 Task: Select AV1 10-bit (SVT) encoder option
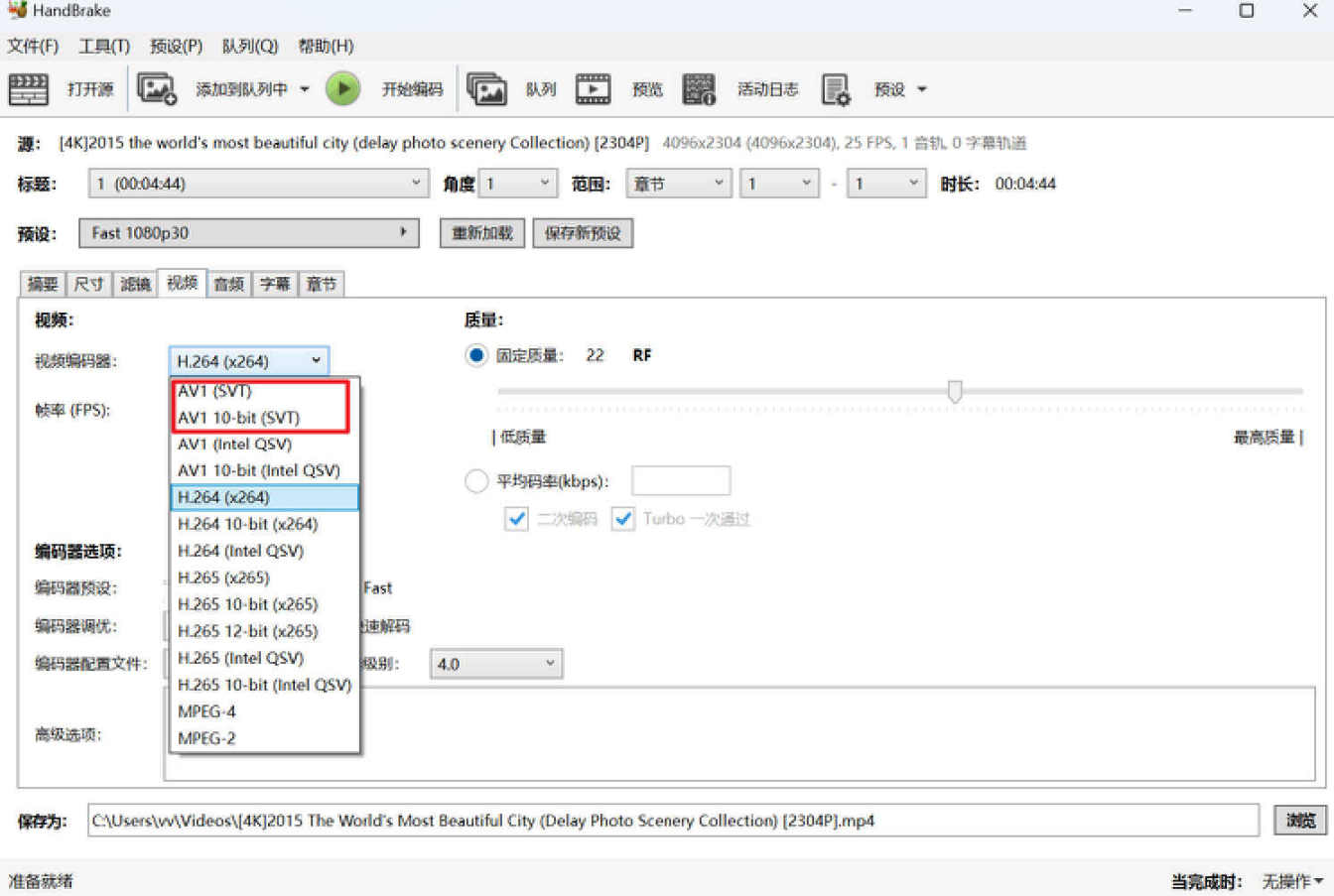pos(264,418)
